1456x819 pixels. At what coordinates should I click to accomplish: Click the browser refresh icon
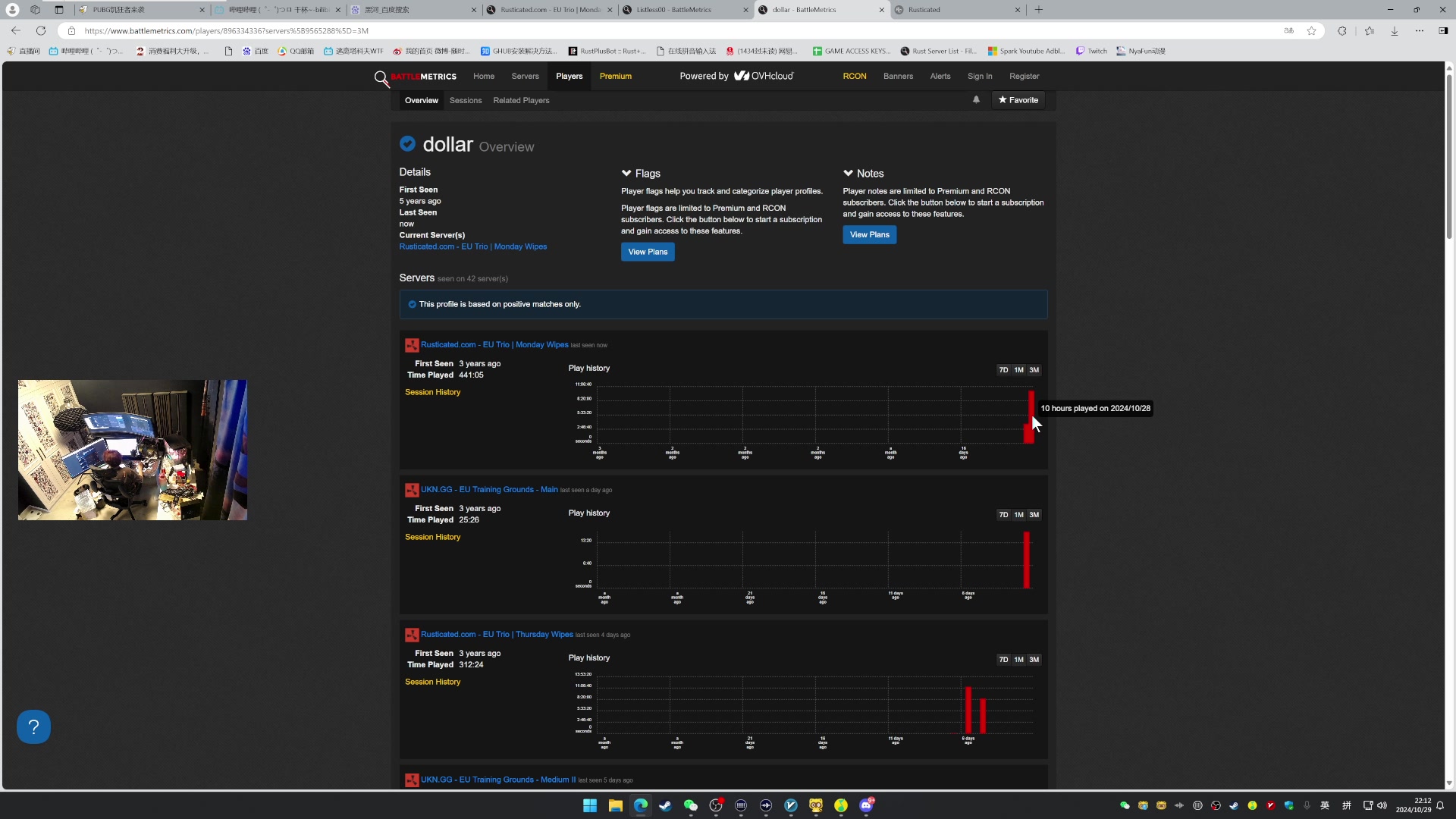pyautogui.click(x=41, y=31)
